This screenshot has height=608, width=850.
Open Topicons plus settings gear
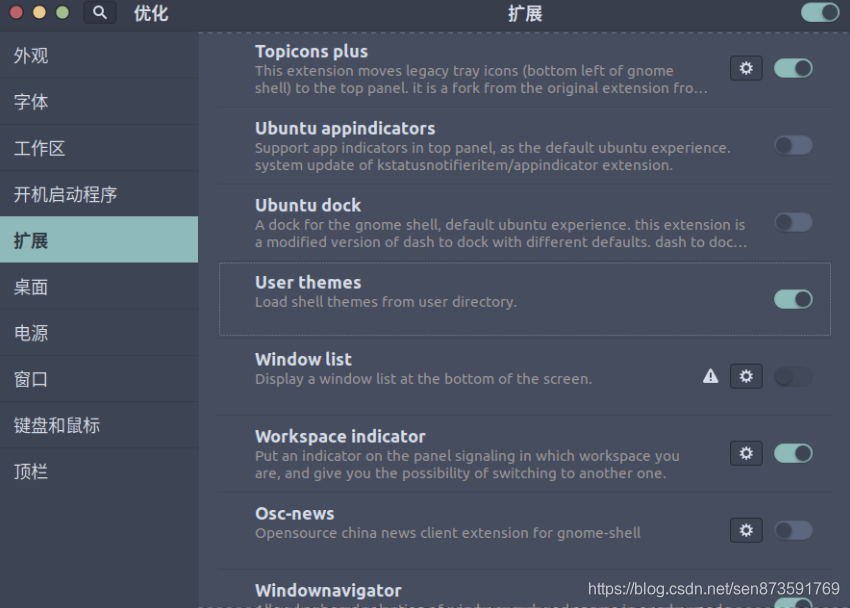[x=746, y=68]
